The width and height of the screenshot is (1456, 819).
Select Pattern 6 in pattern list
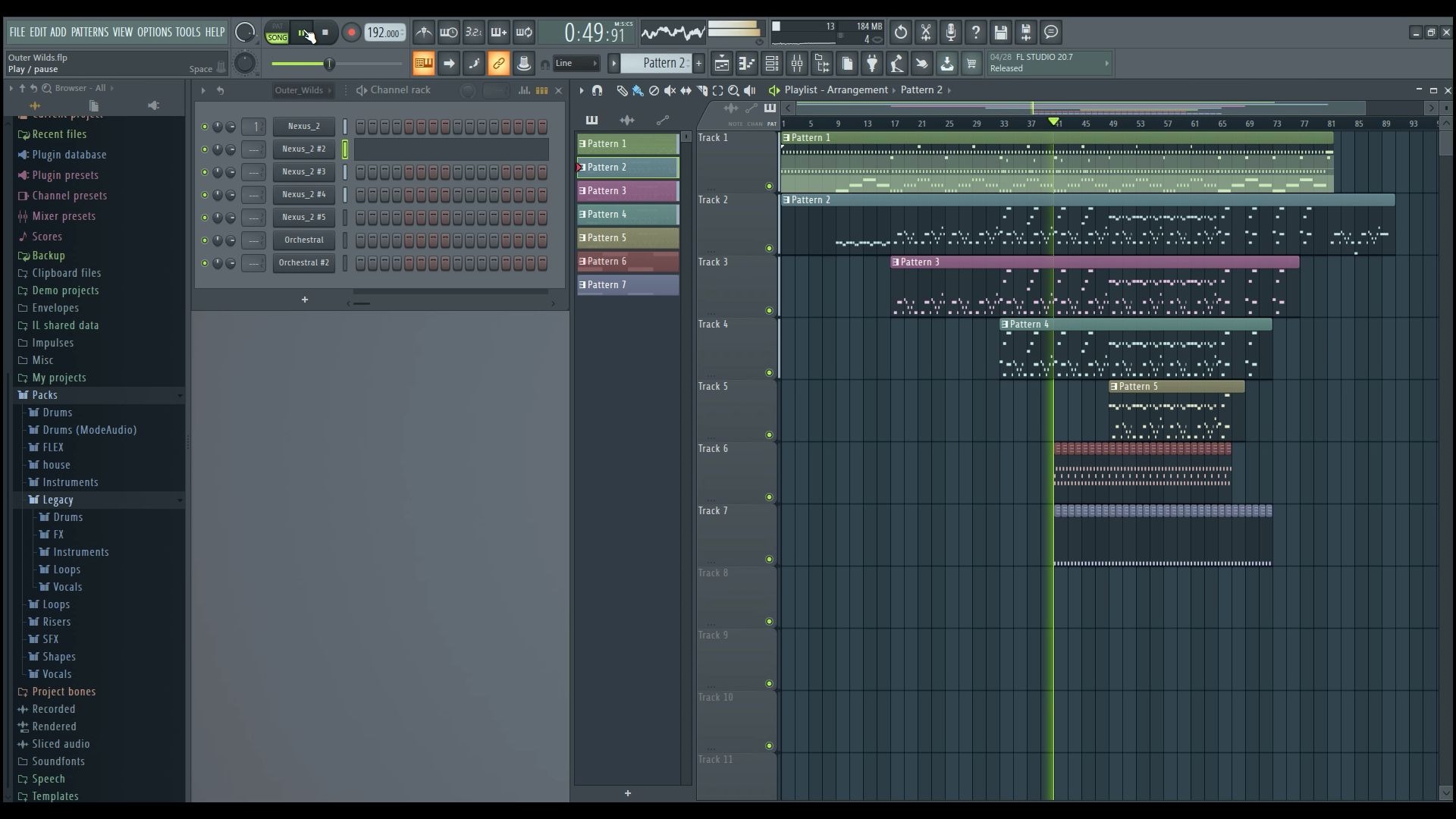pos(628,262)
